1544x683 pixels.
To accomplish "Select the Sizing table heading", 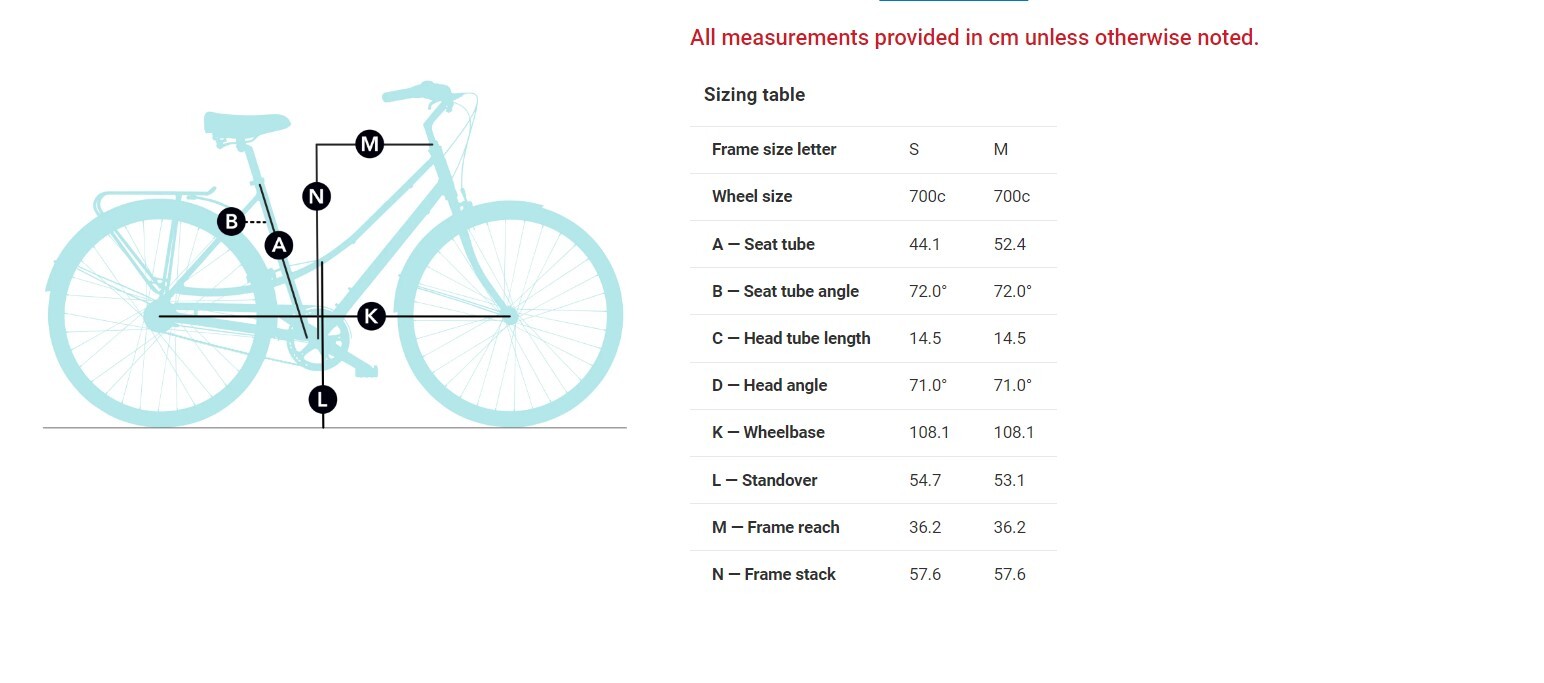I will tap(754, 95).
